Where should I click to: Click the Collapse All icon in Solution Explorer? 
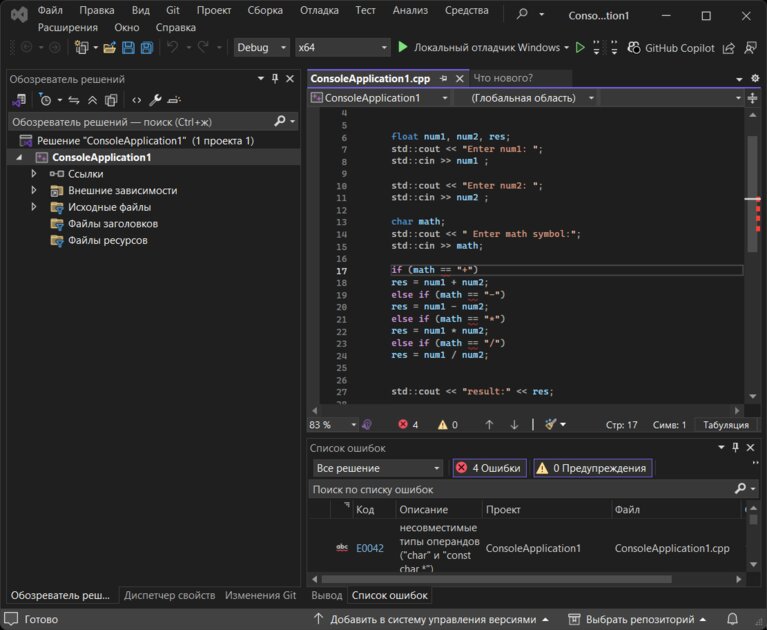(x=92, y=100)
